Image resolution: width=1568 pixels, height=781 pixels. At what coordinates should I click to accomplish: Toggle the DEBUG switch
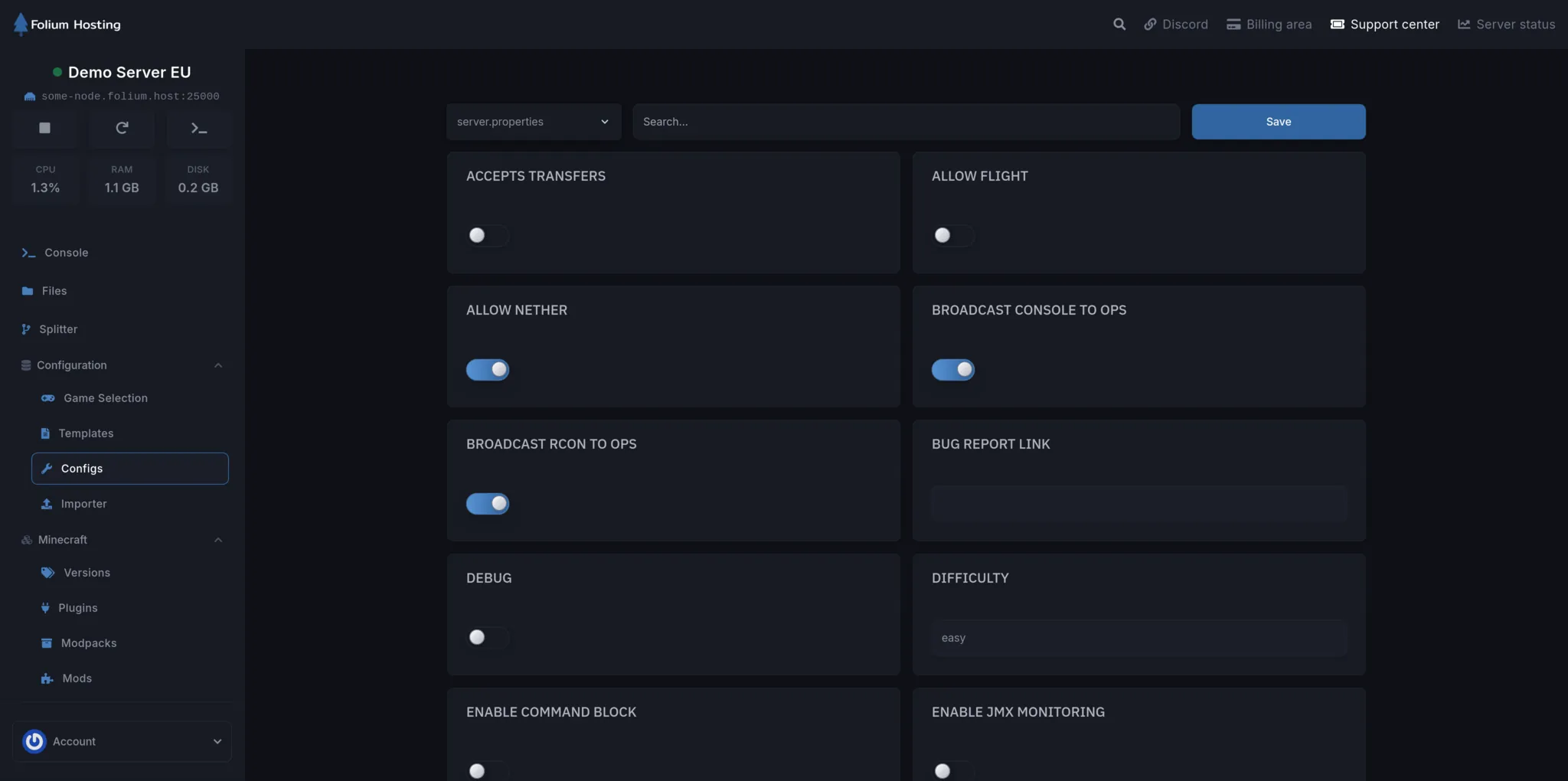coord(488,638)
